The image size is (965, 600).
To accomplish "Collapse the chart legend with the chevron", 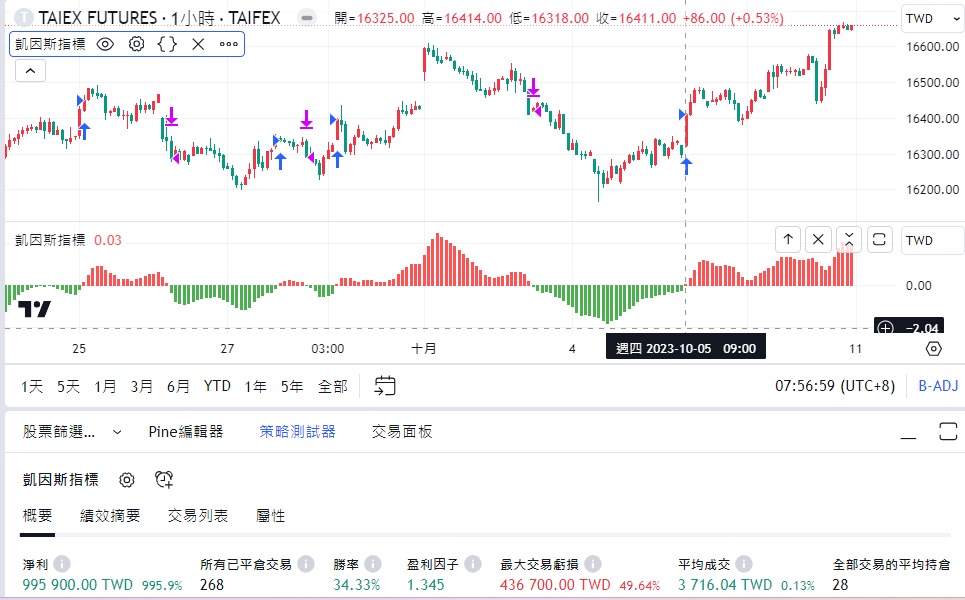I will (x=30, y=70).
